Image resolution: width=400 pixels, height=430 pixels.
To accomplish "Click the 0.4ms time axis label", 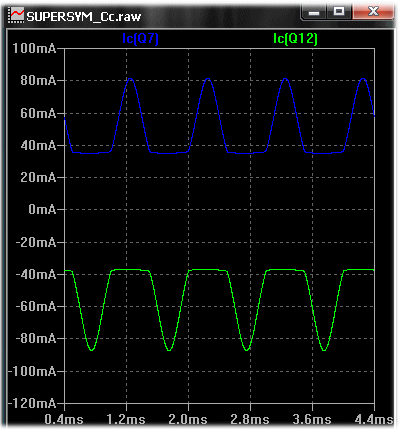I will click(64, 419).
